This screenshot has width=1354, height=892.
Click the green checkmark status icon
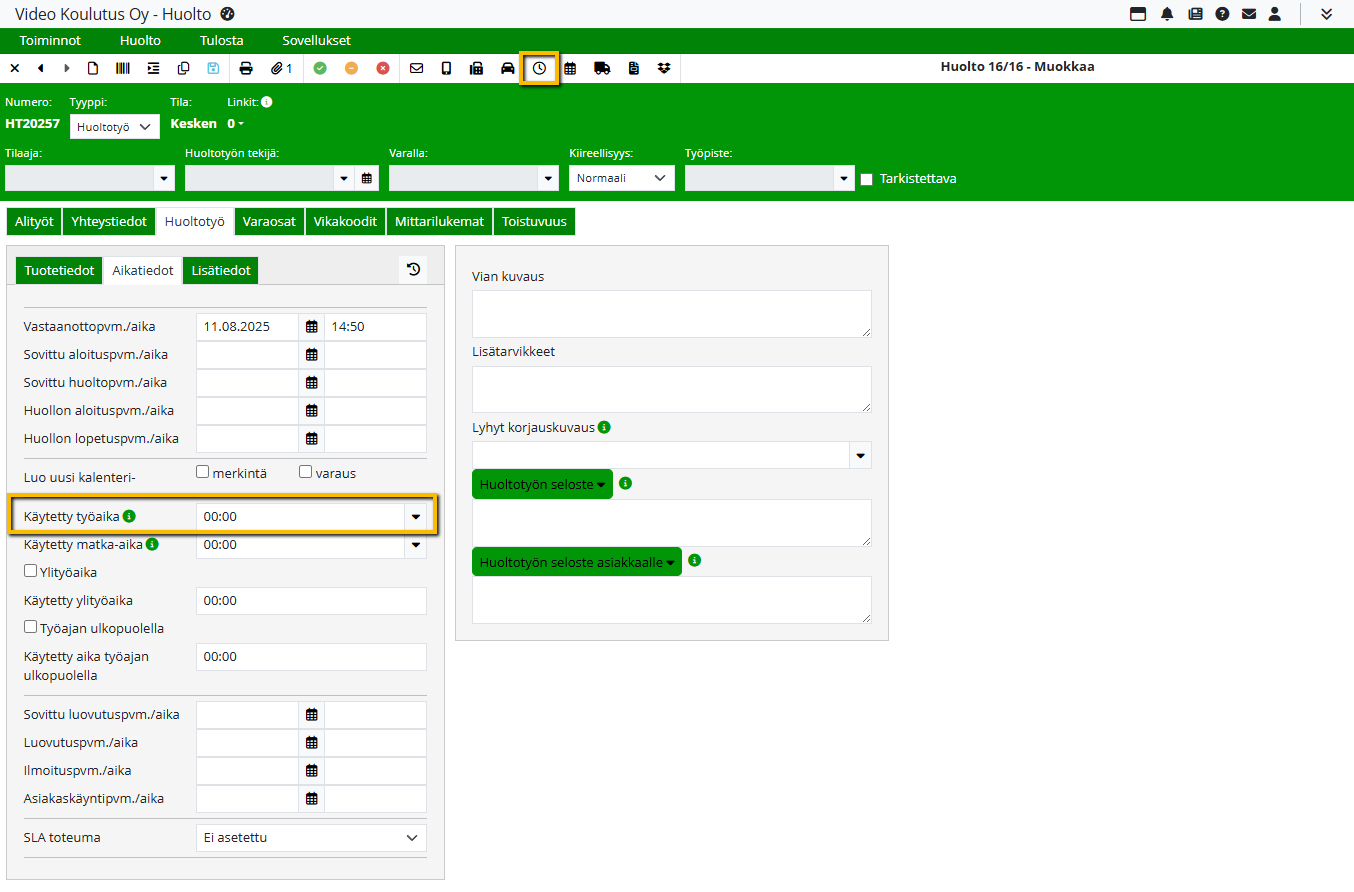click(x=320, y=68)
